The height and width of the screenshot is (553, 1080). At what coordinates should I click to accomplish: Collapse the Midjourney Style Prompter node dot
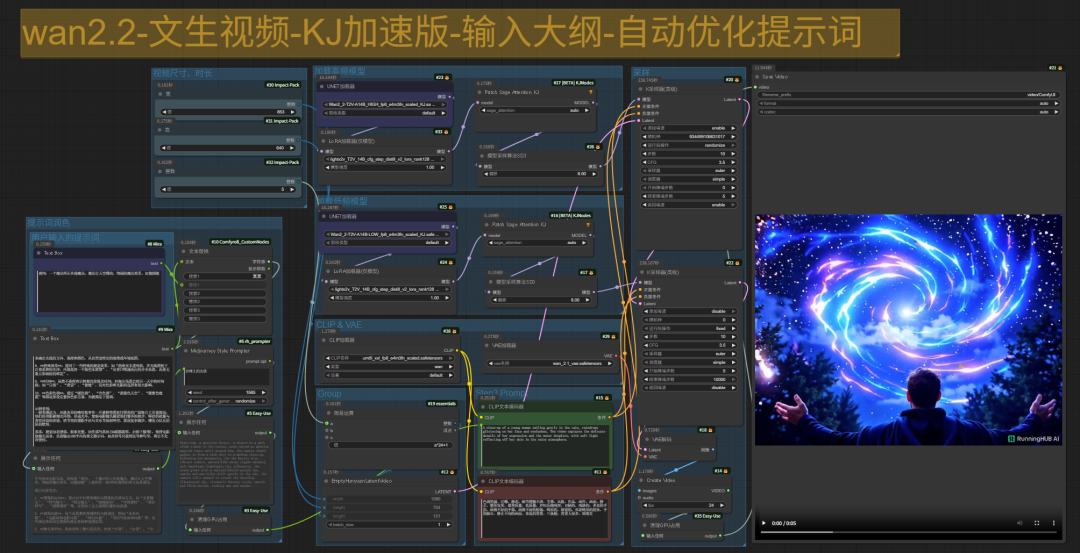184,351
